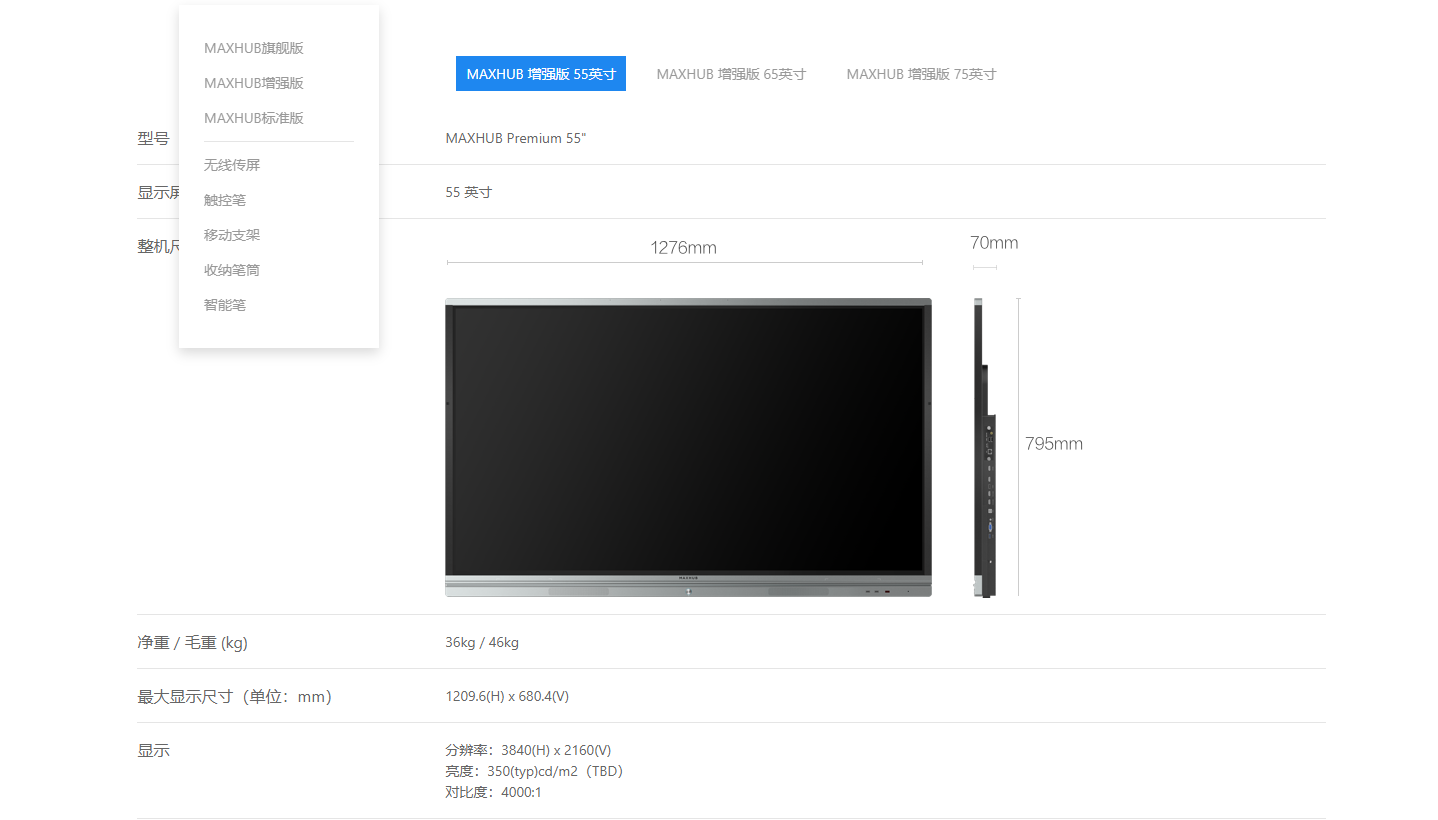Click the 36kg / 46kg weight value
The image size is (1438, 820).
pos(482,642)
